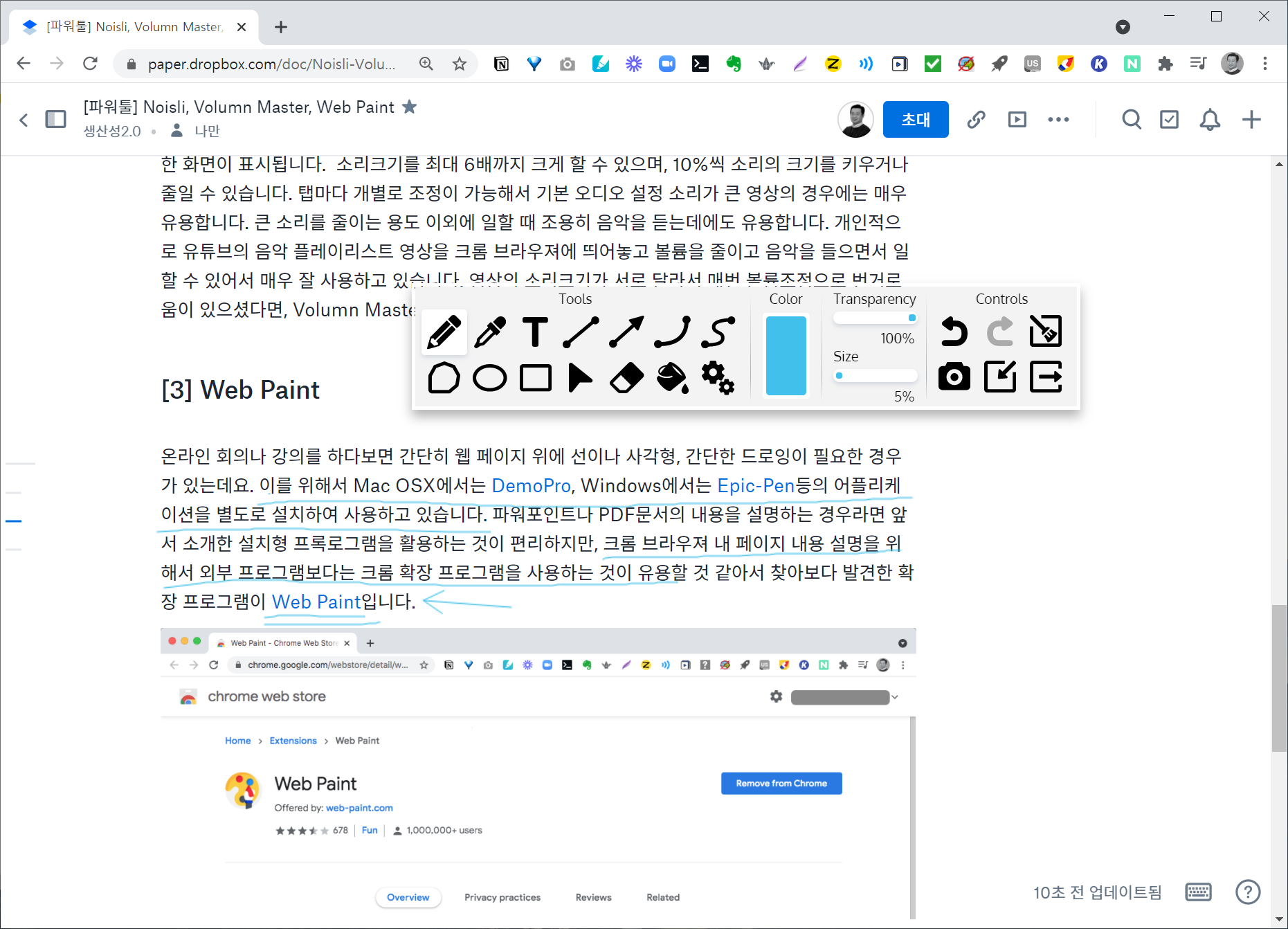
Task: Open the three-dots more options menu
Action: coord(1058,120)
